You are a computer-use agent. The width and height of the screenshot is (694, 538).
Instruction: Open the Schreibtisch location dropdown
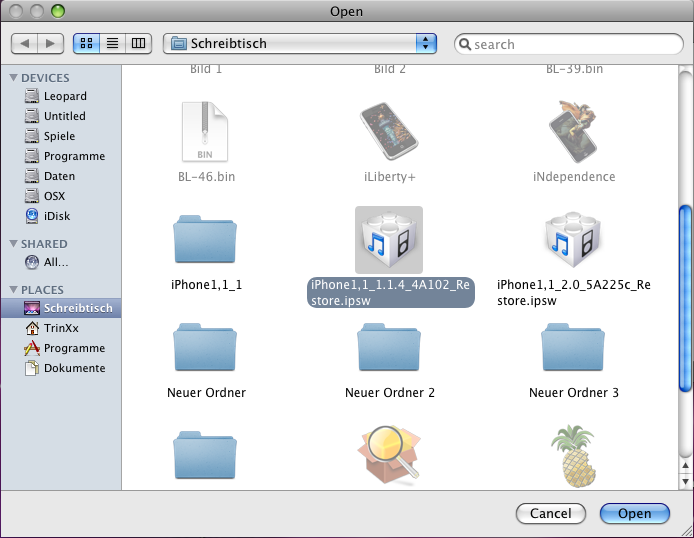pos(300,44)
